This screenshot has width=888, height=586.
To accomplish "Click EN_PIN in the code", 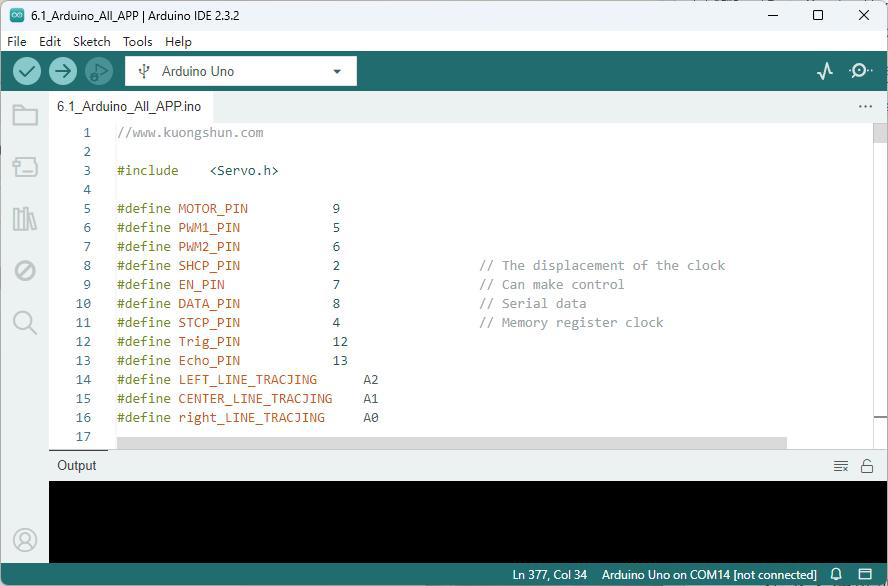I will pos(201,285).
